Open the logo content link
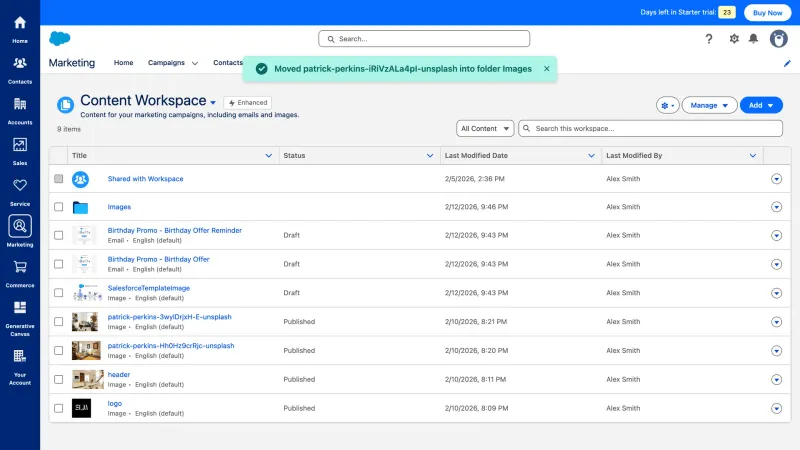 pos(115,403)
